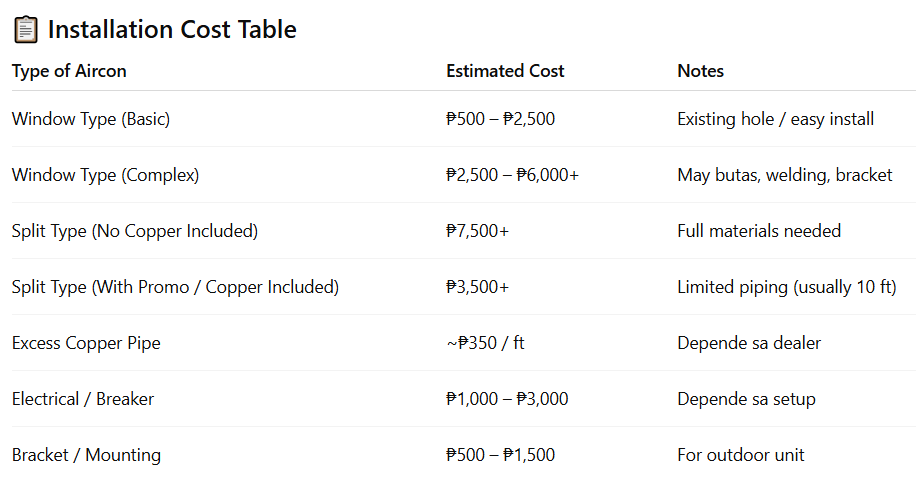Select the Excess Copper Pipe cell

click(x=86, y=343)
